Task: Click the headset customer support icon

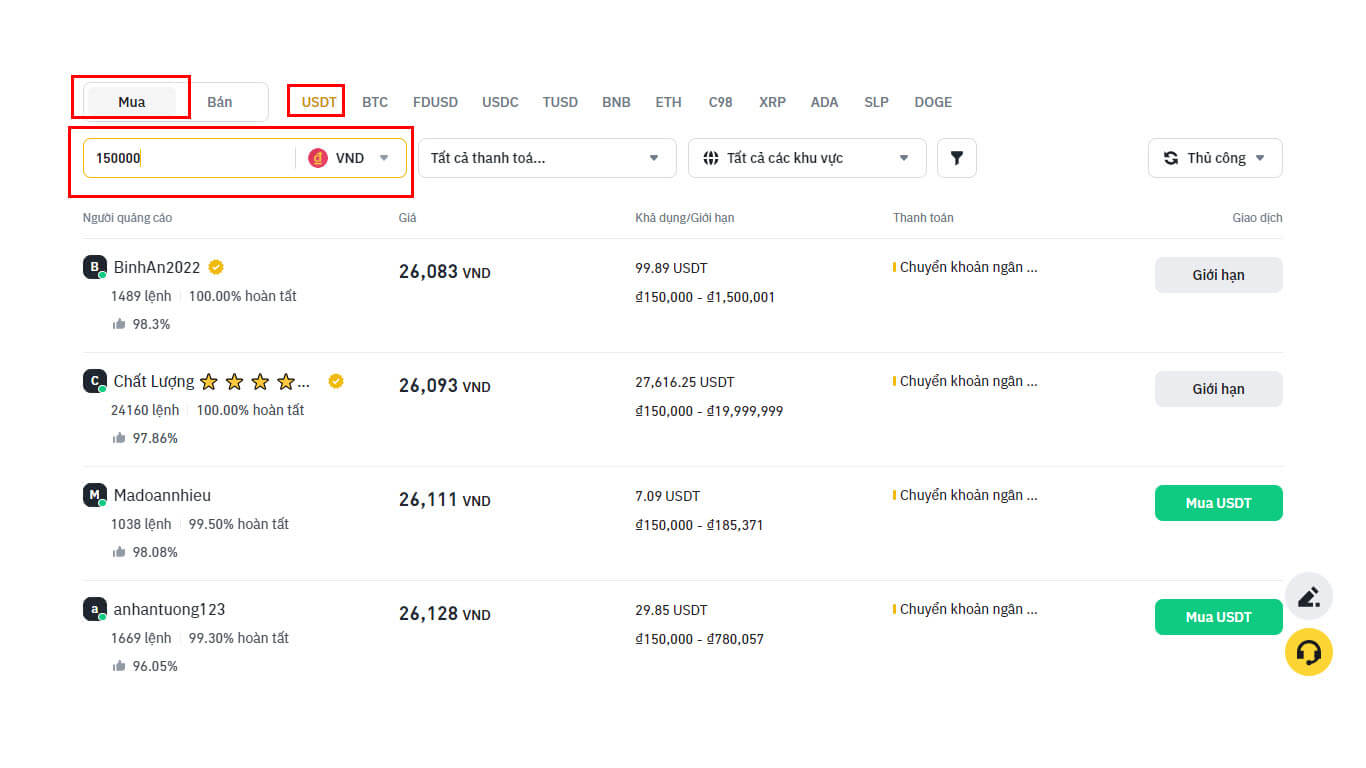Action: point(1309,651)
